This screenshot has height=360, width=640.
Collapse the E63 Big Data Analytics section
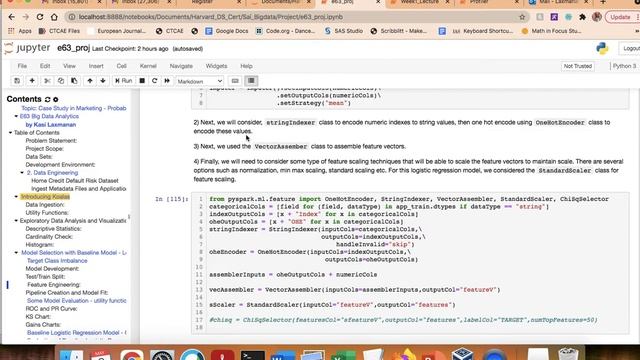pyautogui.click(x=16, y=116)
